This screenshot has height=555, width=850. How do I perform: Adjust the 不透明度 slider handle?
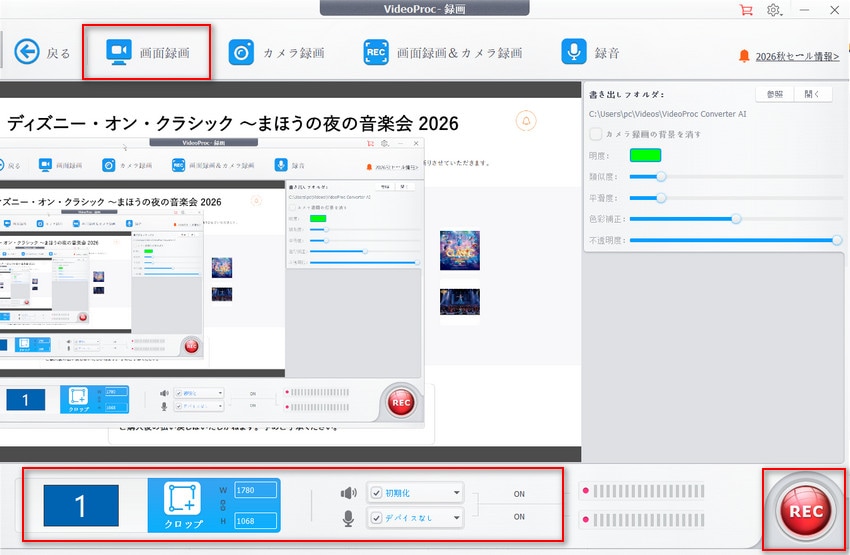837,240
